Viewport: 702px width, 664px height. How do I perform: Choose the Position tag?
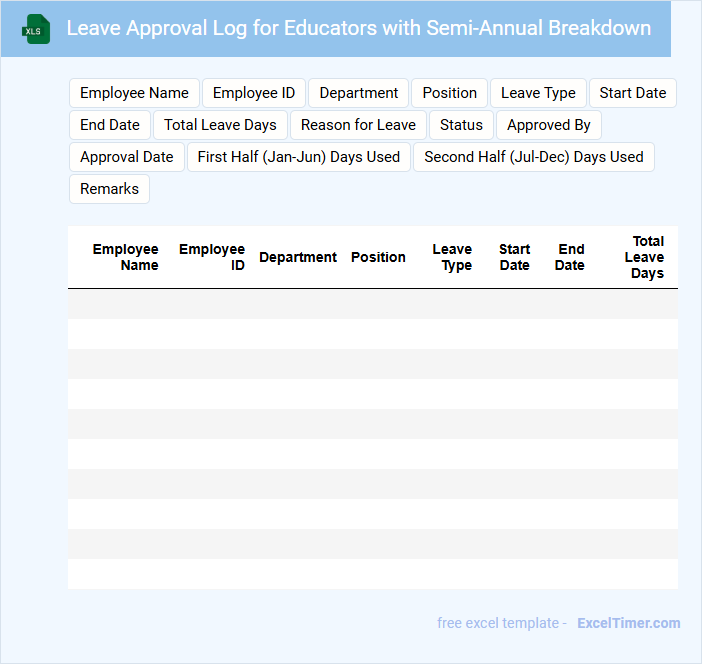449,93
